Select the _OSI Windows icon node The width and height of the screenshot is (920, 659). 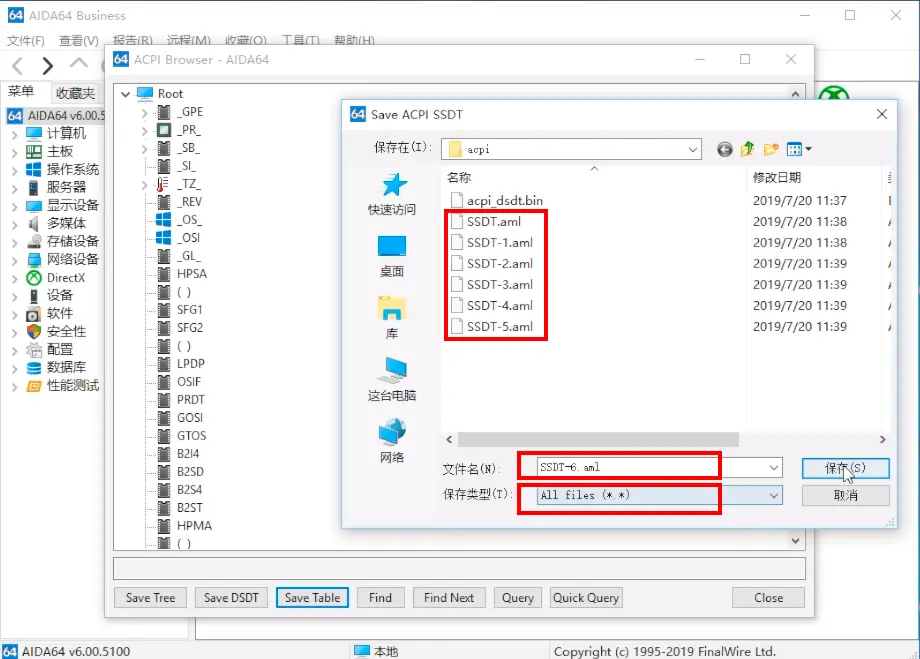point(164,238)
